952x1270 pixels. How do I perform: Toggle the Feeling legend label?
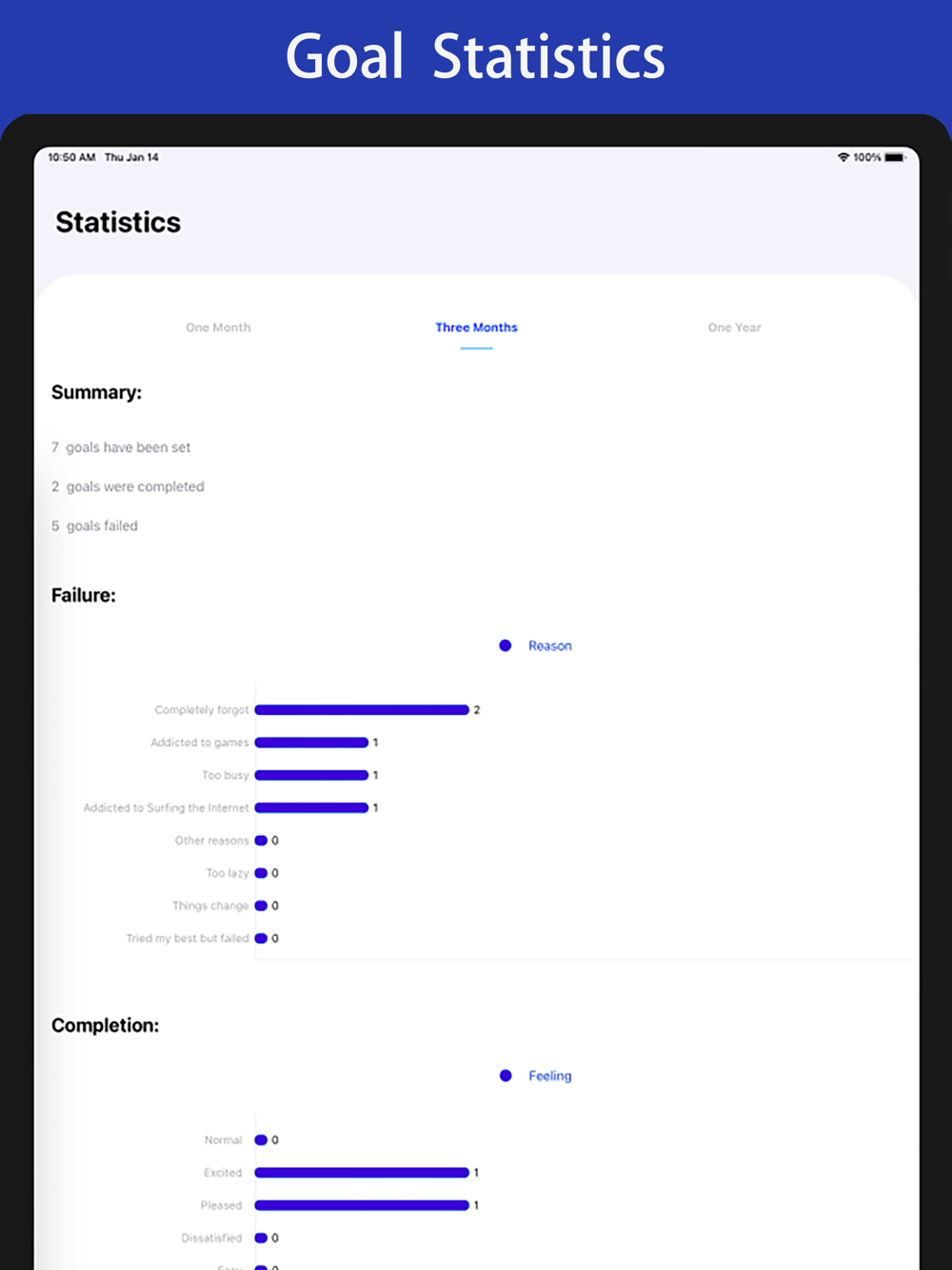pos(550,1076)
